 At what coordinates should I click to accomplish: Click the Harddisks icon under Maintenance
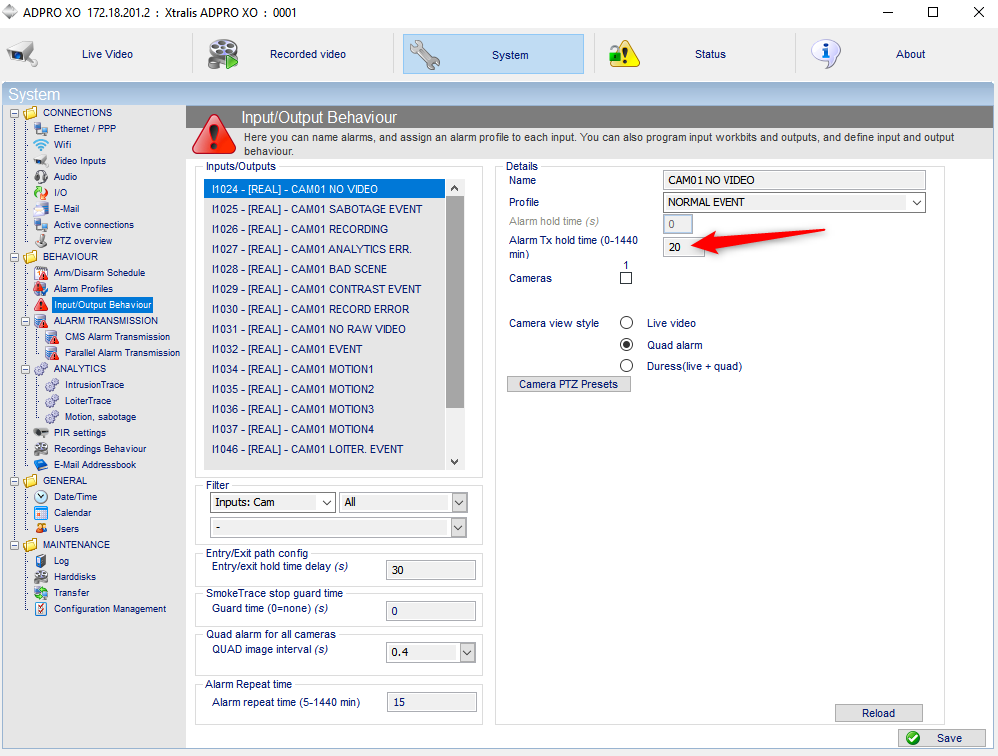click(41, 577)
